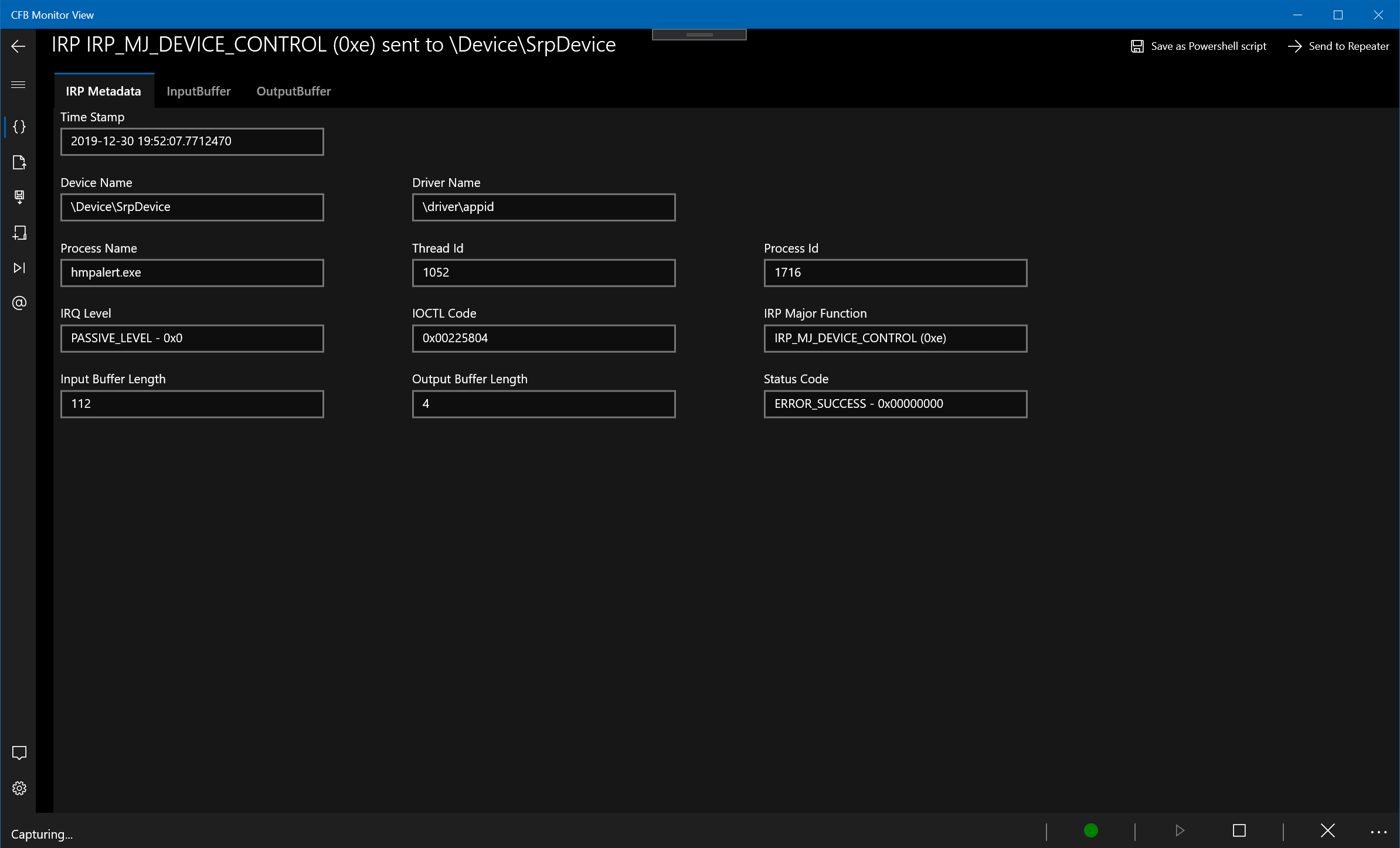Click the 'Process Id' label
This screenshot has height=848, width=1400.
(x=791, y=248)
